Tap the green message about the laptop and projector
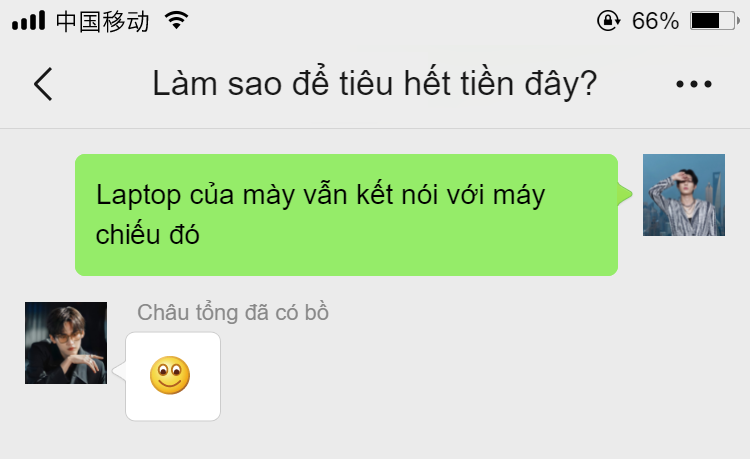Screen dimensions: 750x459 (x=346, y=215)
